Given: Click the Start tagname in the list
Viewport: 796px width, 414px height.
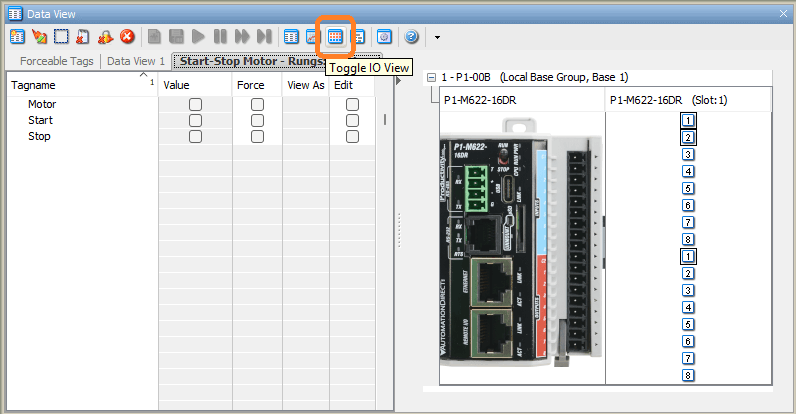Looking at the screenshot, I should coord(41,120).
